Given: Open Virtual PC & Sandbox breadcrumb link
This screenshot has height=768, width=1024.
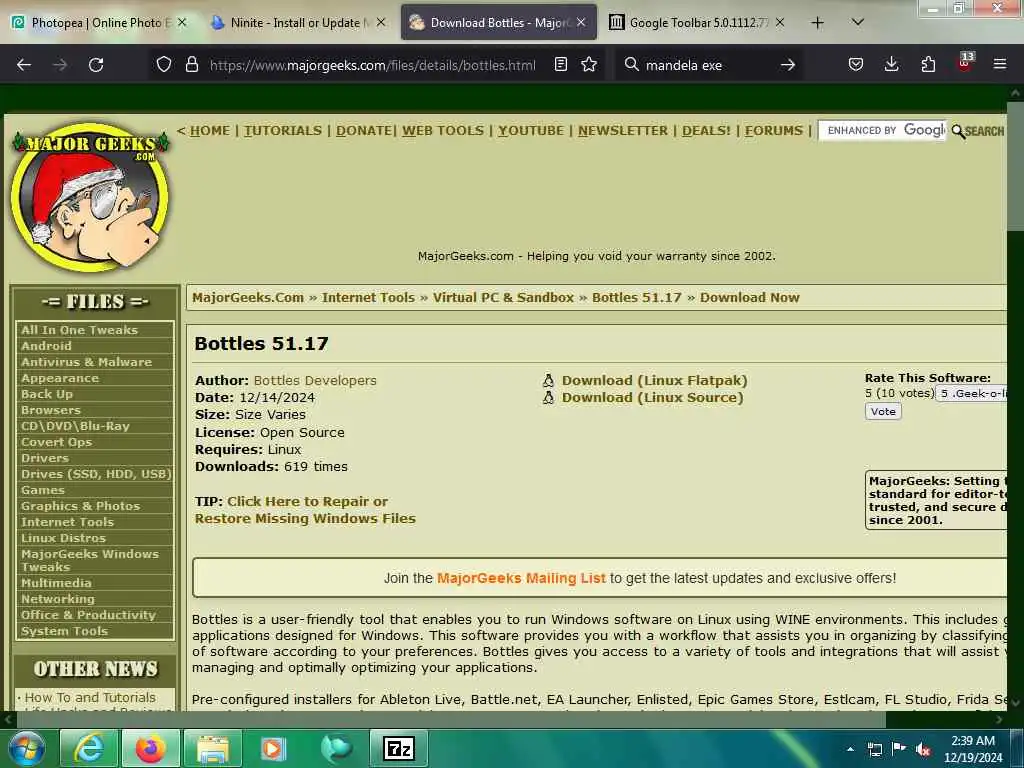Looking at the screenshot, I should (x=503, y=297).
